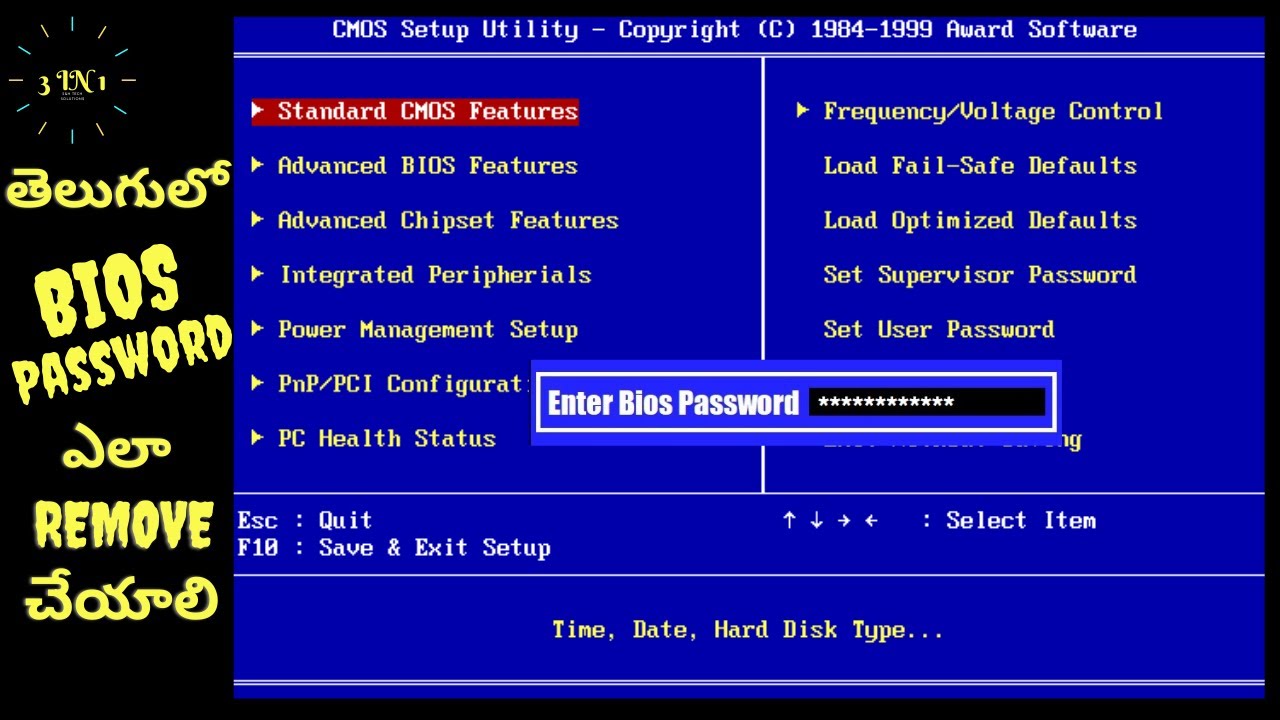Open Power Management Setup
Viewport: 1280px width, 720px height.
coord(428,329)
